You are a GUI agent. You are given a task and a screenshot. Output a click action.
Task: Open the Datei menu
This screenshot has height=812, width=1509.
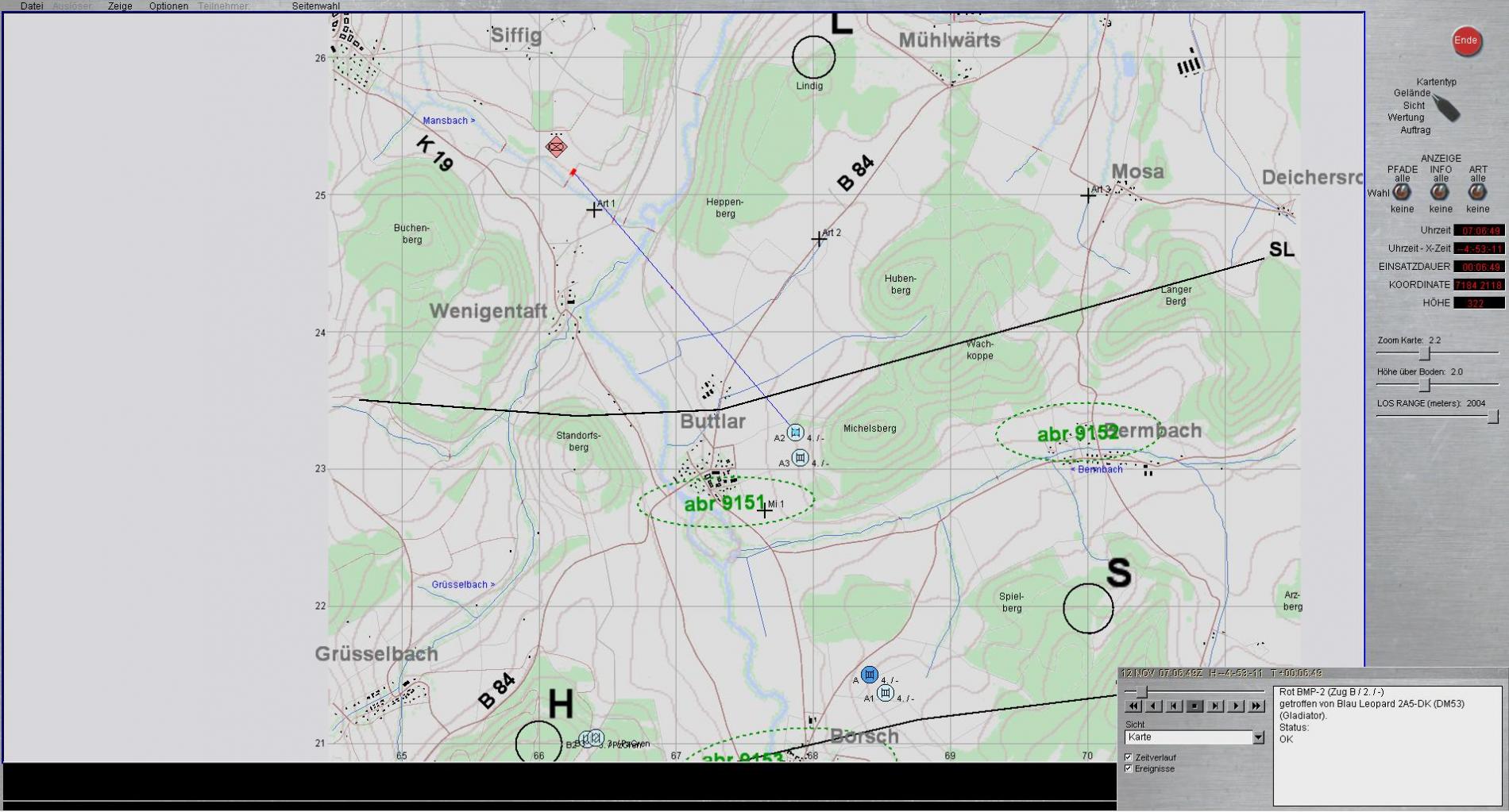coord(32,6)
